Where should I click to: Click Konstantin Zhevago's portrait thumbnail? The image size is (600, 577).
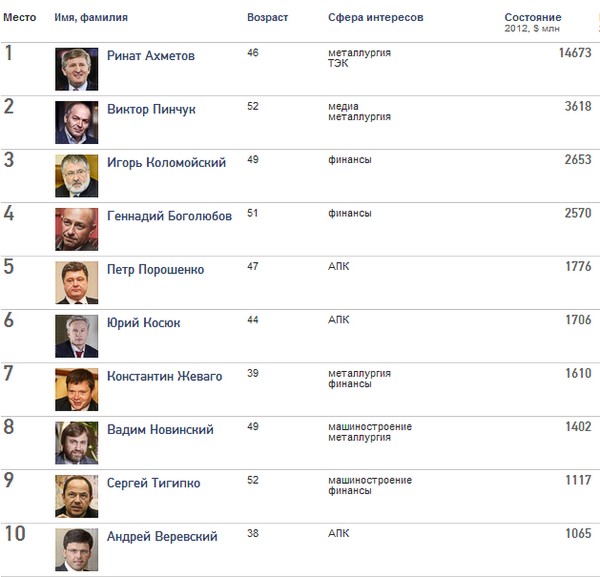(76, 389)
